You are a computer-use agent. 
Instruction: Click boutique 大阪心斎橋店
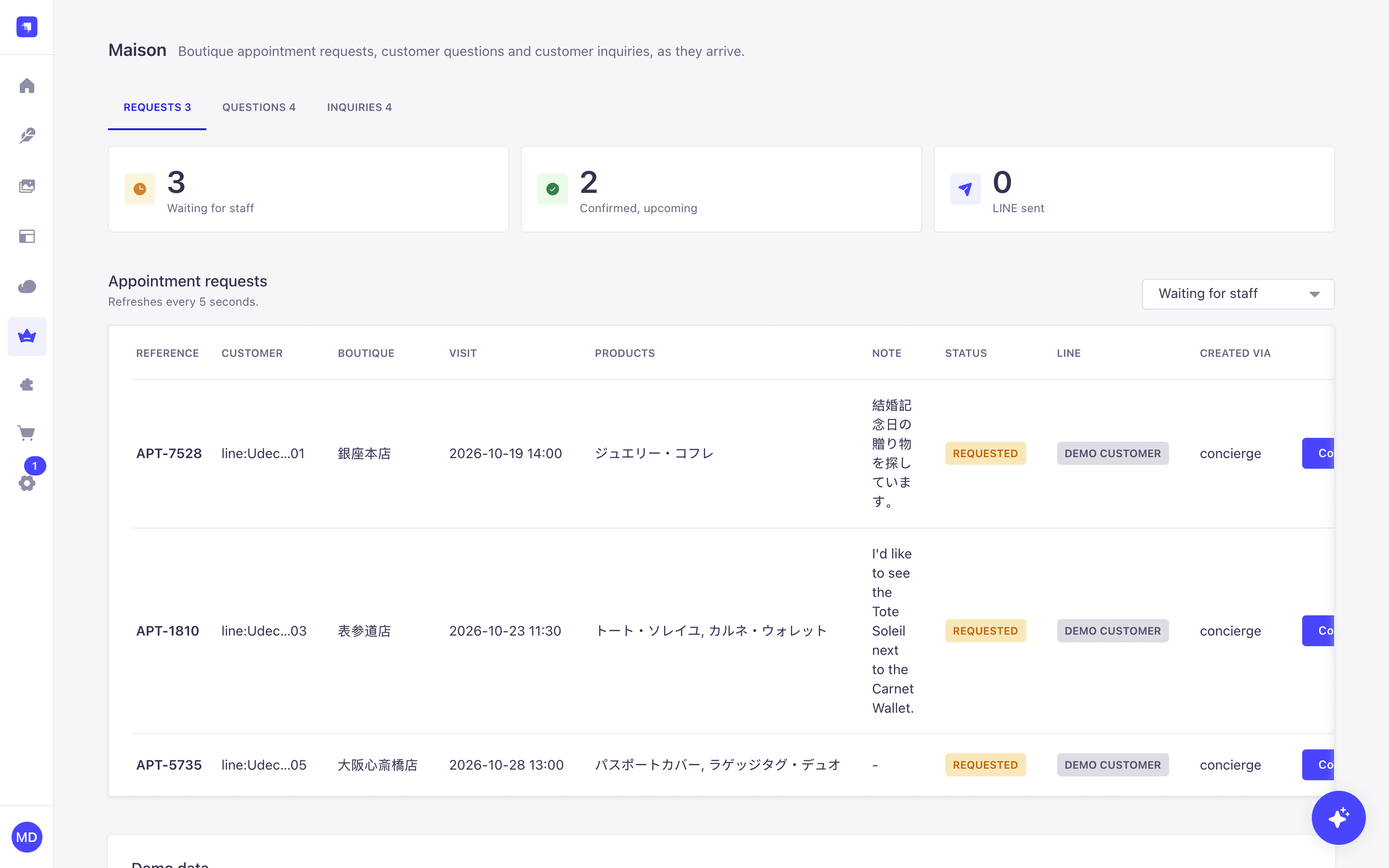[x=378, y=765]
